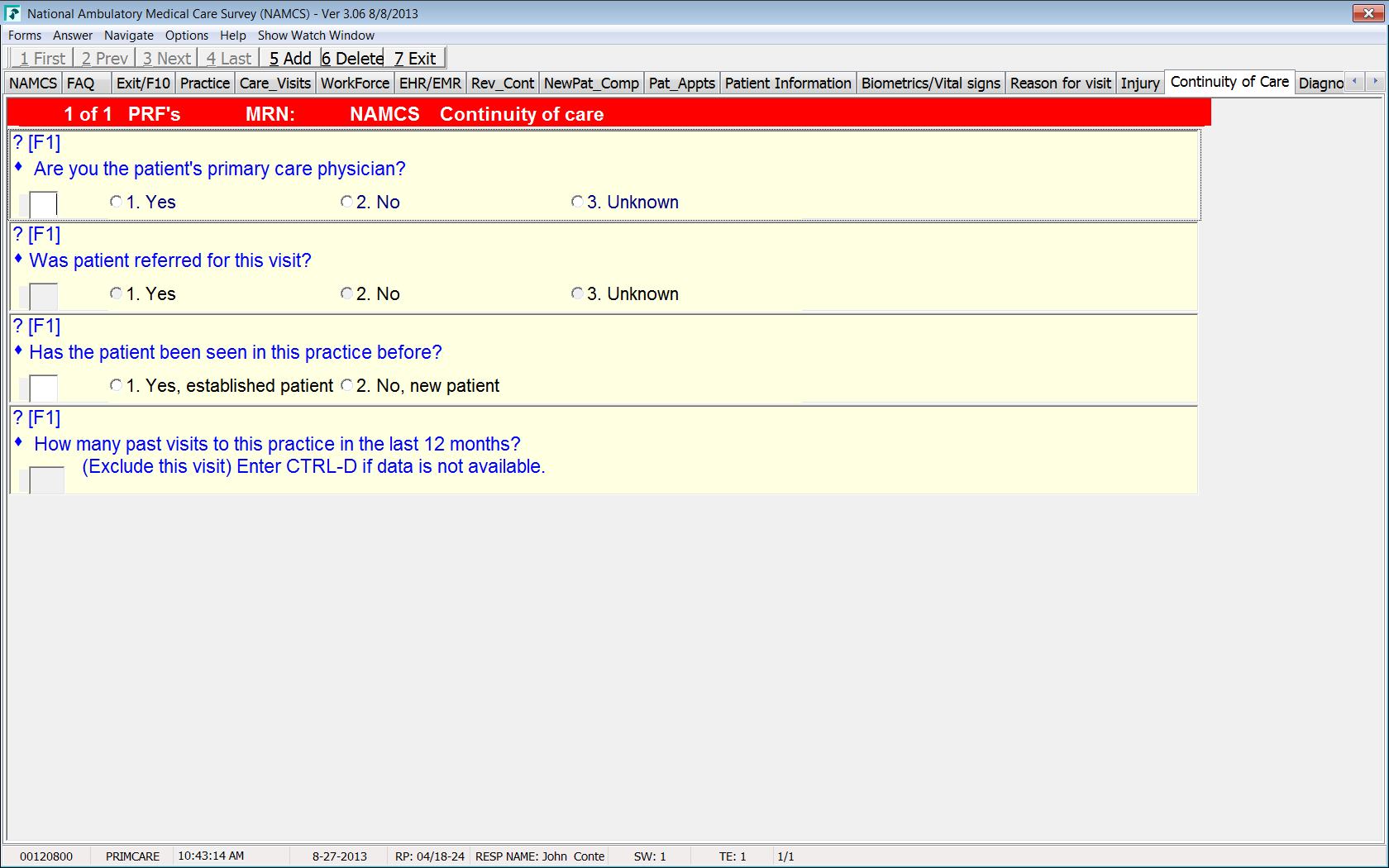The height and width of the screenshot is (868, 1389).
Task: Click the primary care physician answer box
Action: (x=43, y=203)
